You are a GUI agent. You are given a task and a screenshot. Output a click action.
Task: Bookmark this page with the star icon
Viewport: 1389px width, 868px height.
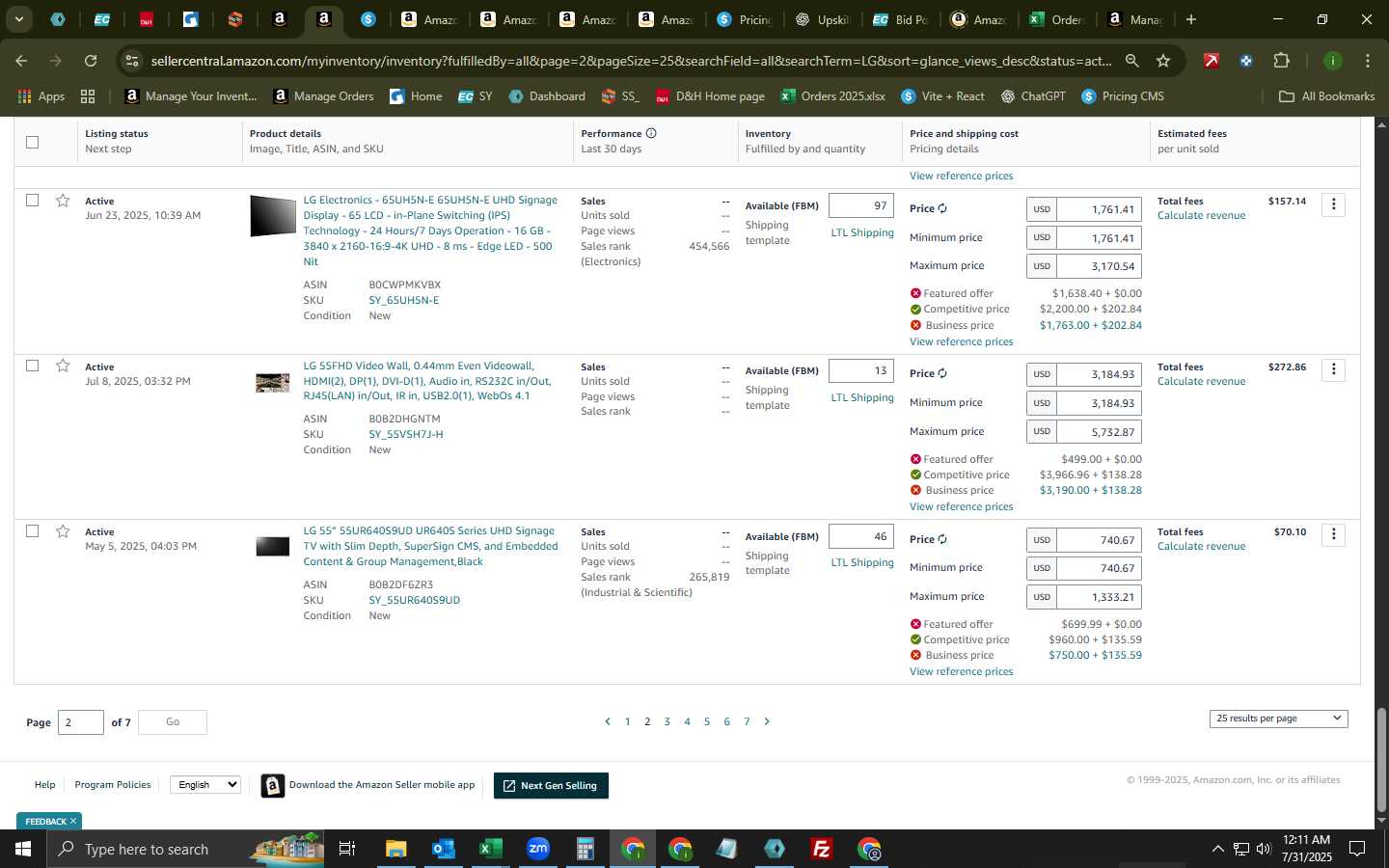pyautogui.click(x=1163, y=61)
